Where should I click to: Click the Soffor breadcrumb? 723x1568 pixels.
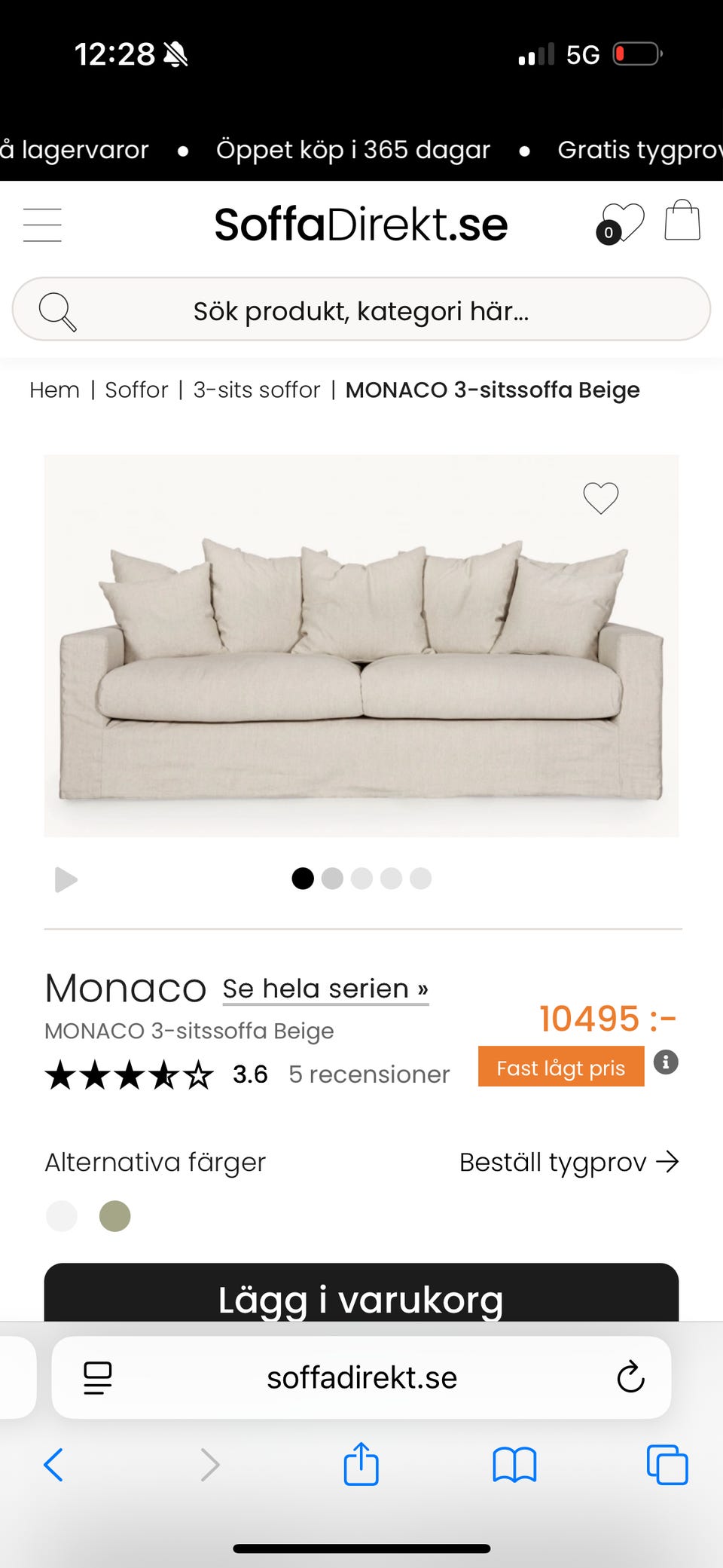[x=136, y=390]
